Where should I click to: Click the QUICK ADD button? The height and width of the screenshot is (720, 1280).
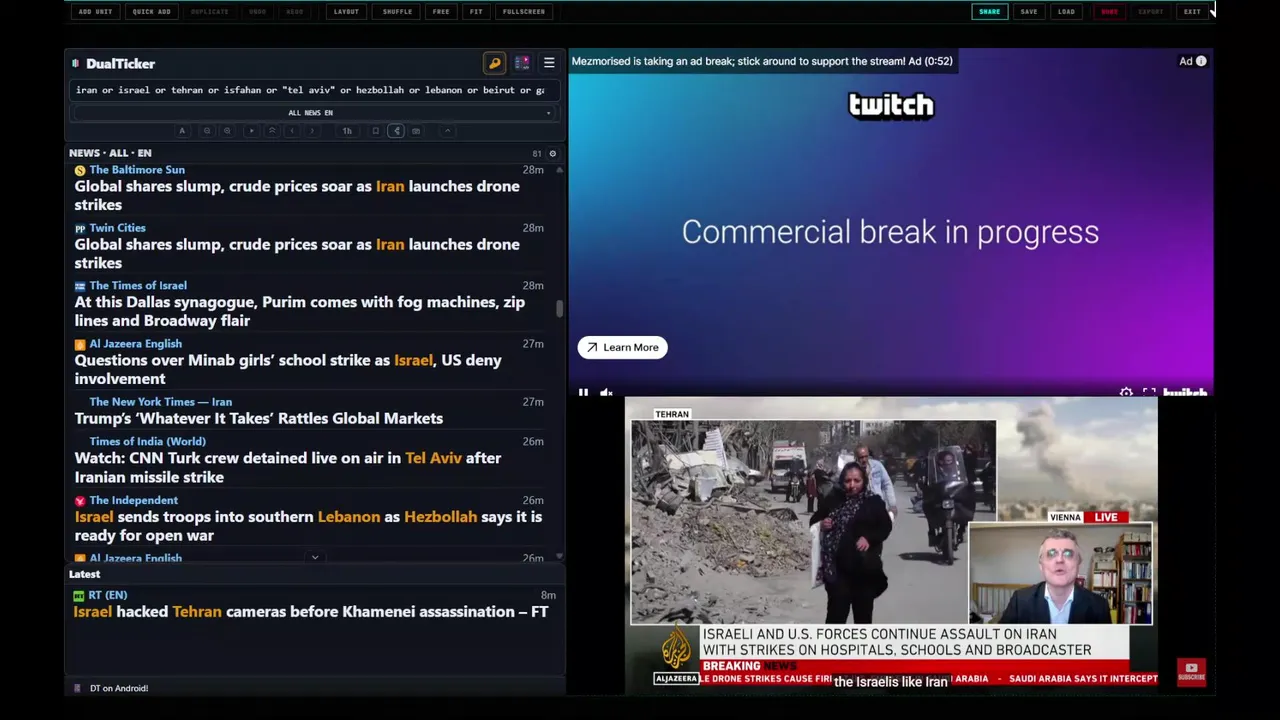click(x=151, y=12)
